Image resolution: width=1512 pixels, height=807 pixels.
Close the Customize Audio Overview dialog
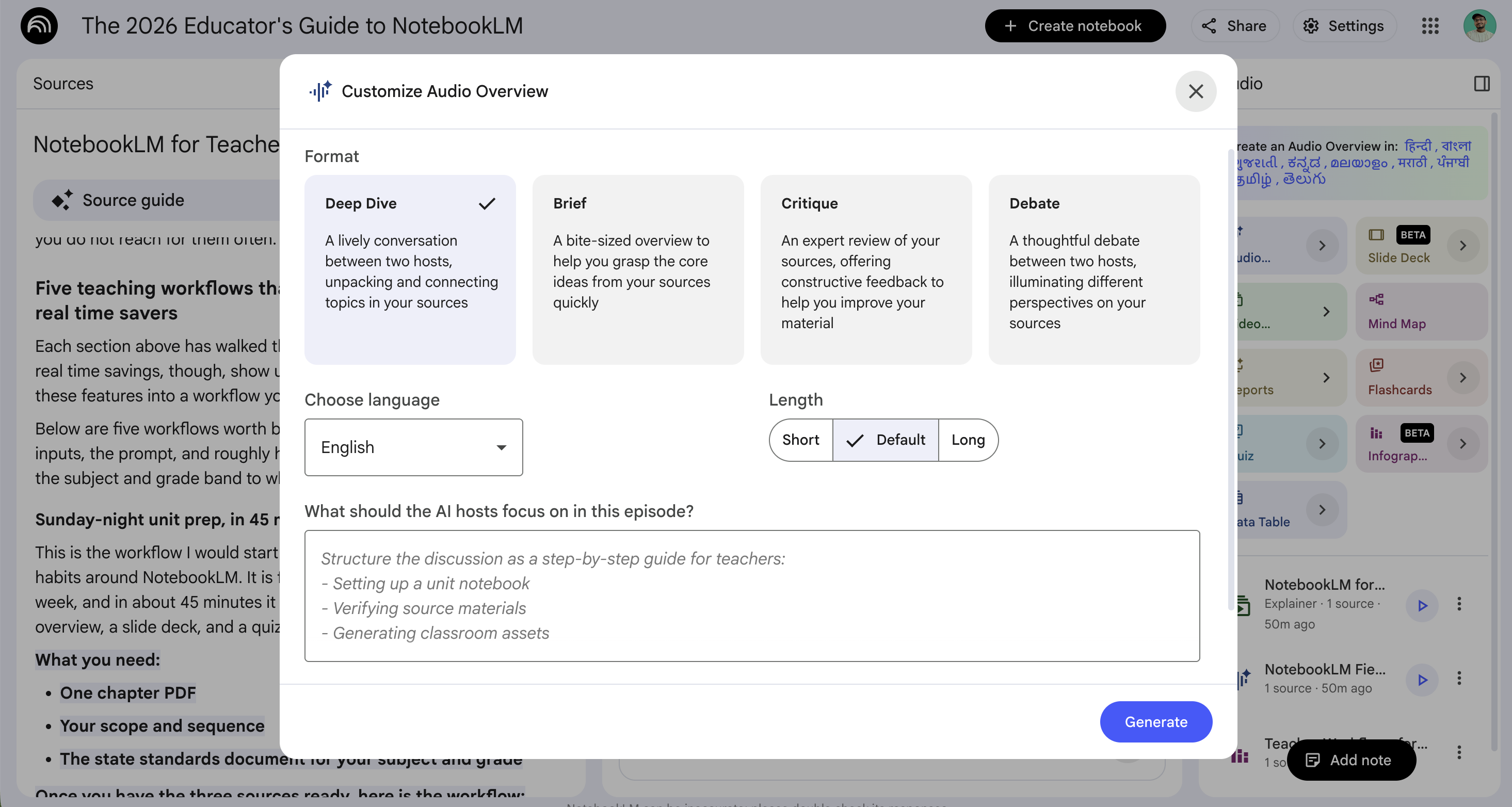(x=1195, y=91)
